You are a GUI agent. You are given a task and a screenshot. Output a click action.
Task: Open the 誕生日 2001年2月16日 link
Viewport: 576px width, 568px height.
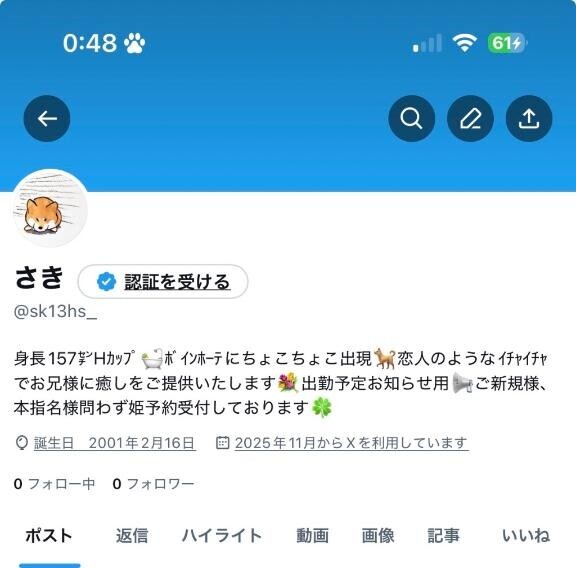114,443
